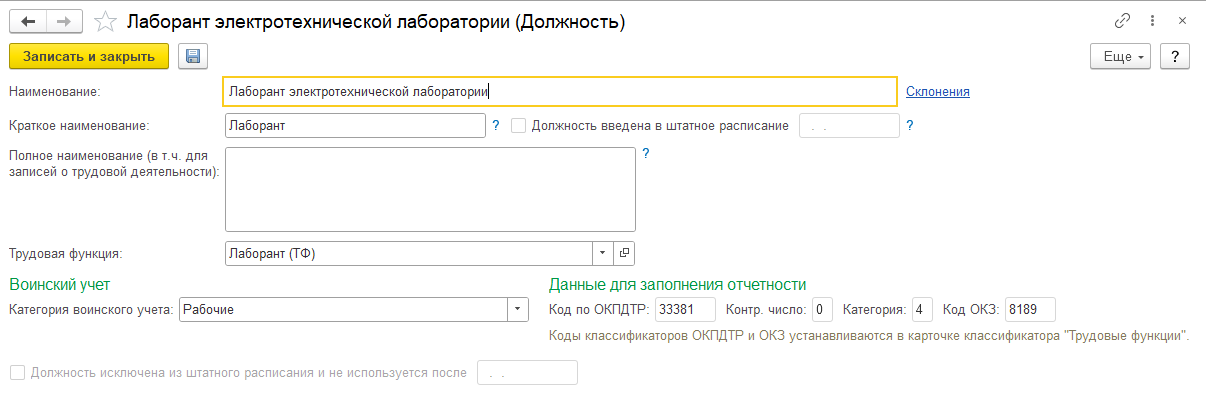The width and height of the screenshot is (1206, 398).
Task: Save record with the floppy disk icon
Action: [193, 56]
